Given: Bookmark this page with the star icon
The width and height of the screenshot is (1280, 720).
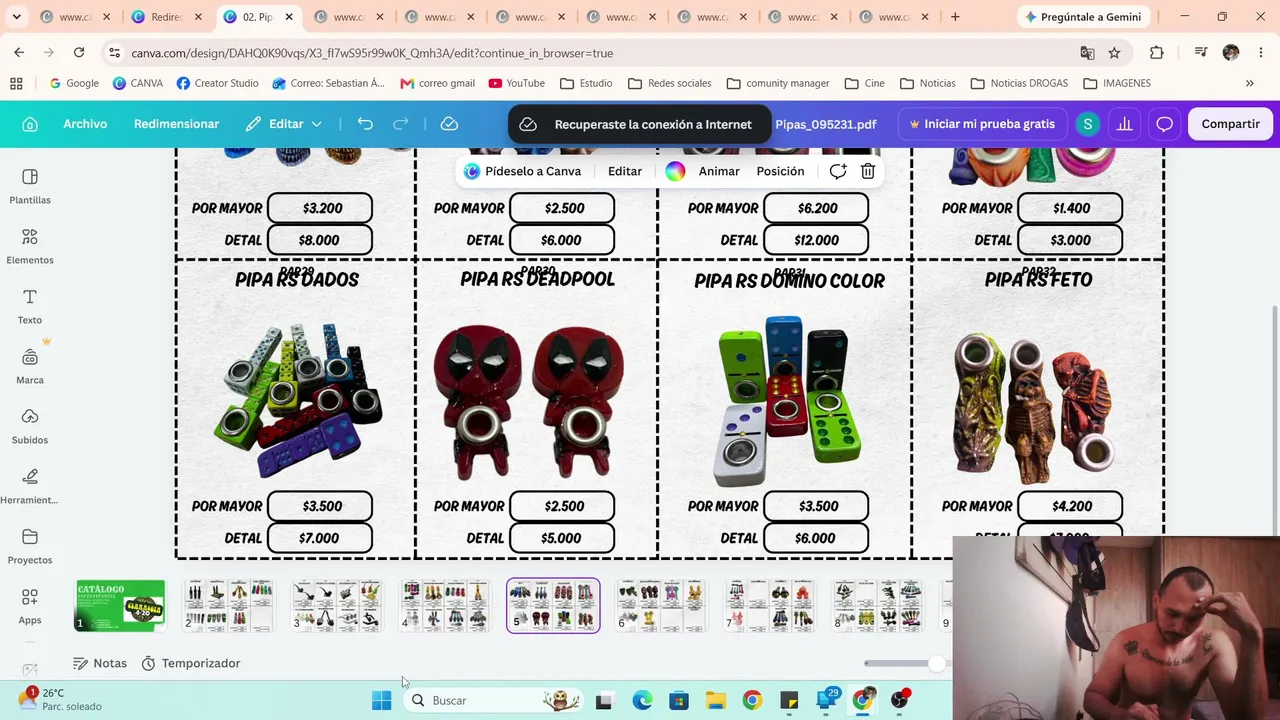Looking at the screenshot, I should coord(1114,53).
